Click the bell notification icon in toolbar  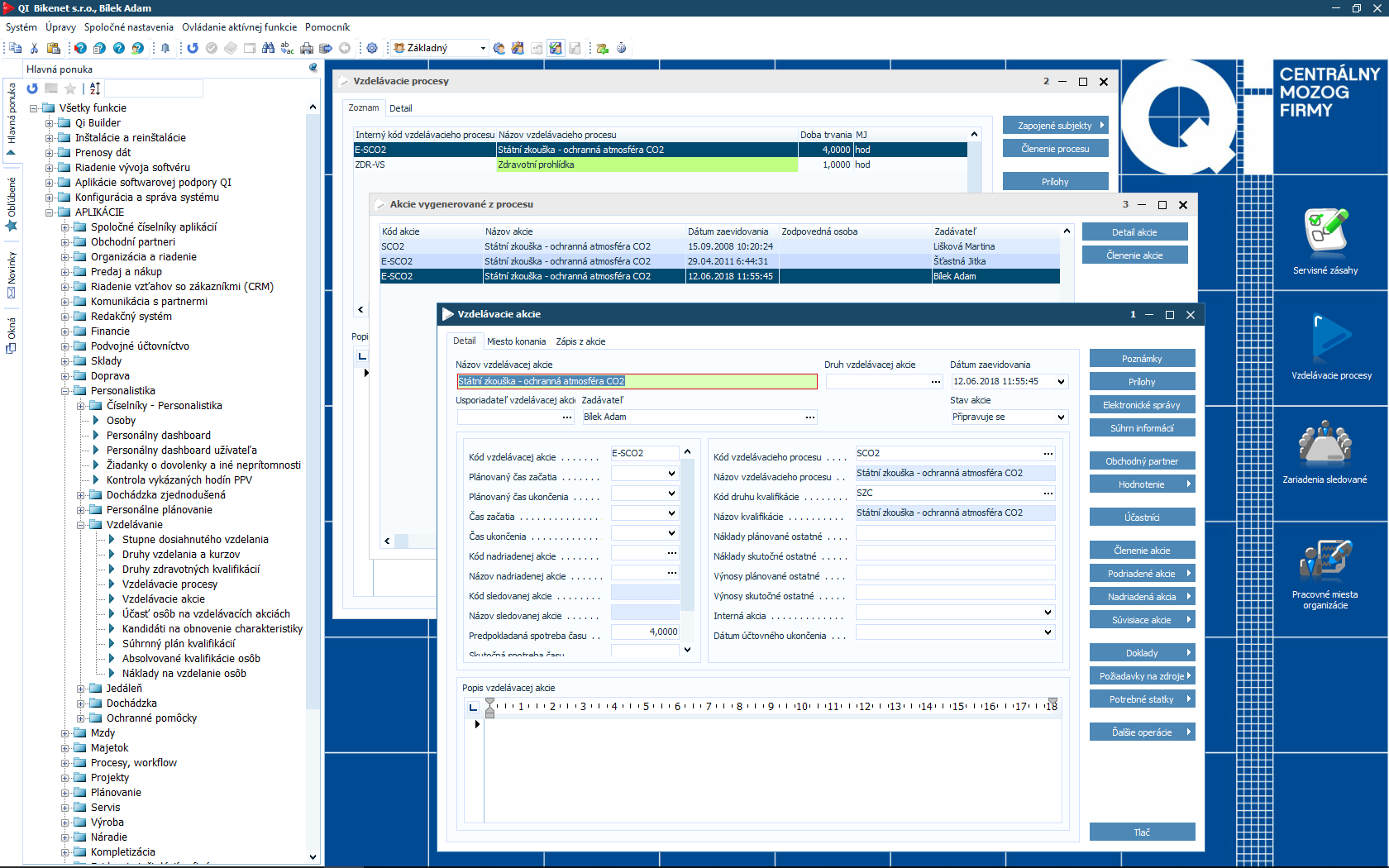click(x=165, y=48)
